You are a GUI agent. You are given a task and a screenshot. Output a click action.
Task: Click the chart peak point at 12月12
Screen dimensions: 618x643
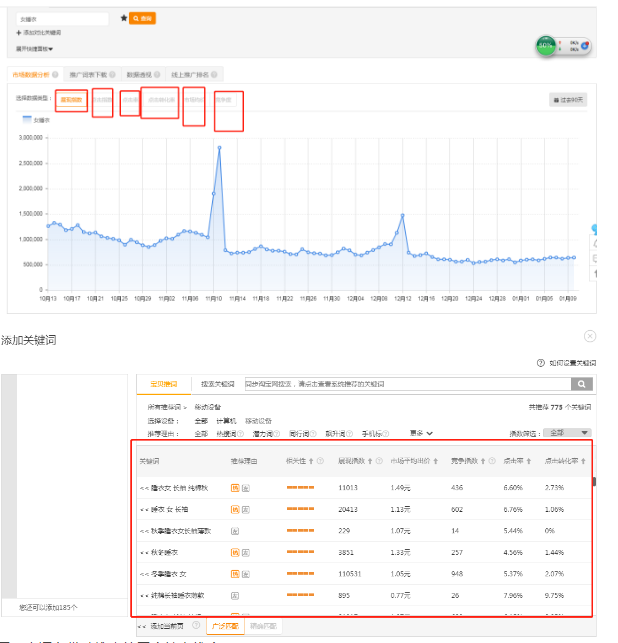pos(402,215)
